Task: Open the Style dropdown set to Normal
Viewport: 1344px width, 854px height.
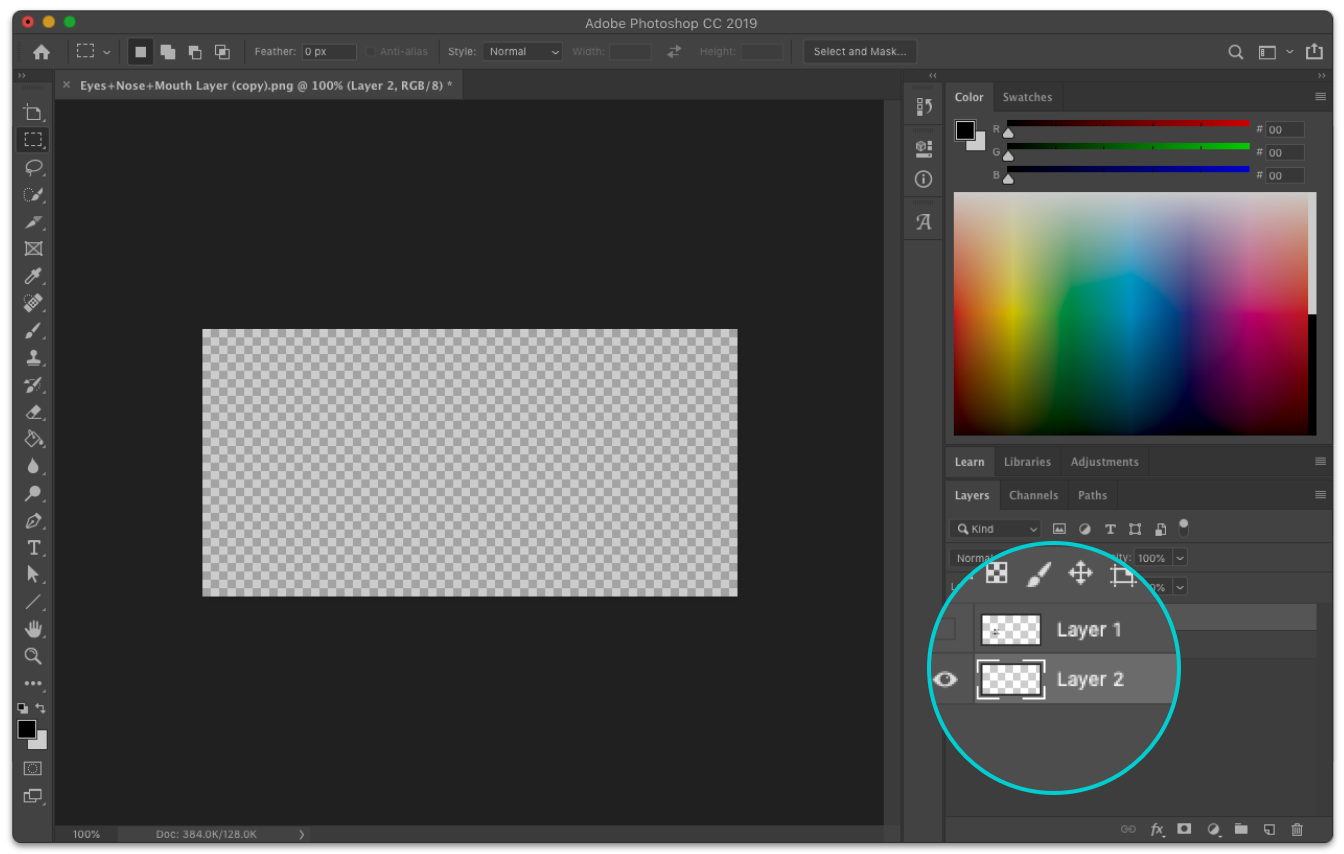Action: [x=523, y=52]
